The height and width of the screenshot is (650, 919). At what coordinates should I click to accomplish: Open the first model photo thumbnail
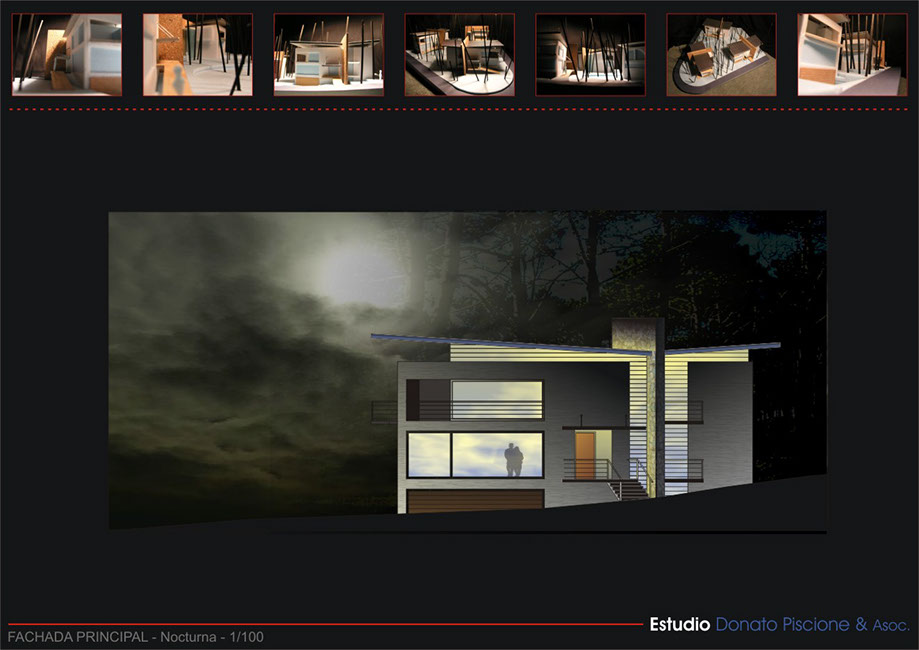coord(67,55)
